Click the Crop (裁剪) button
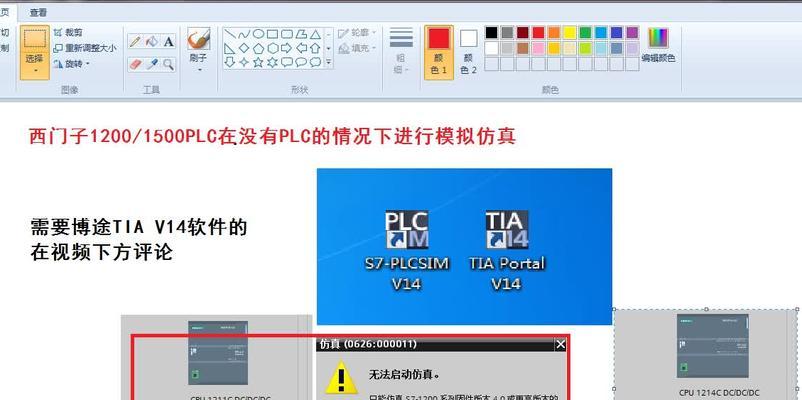 click(68, 33)
